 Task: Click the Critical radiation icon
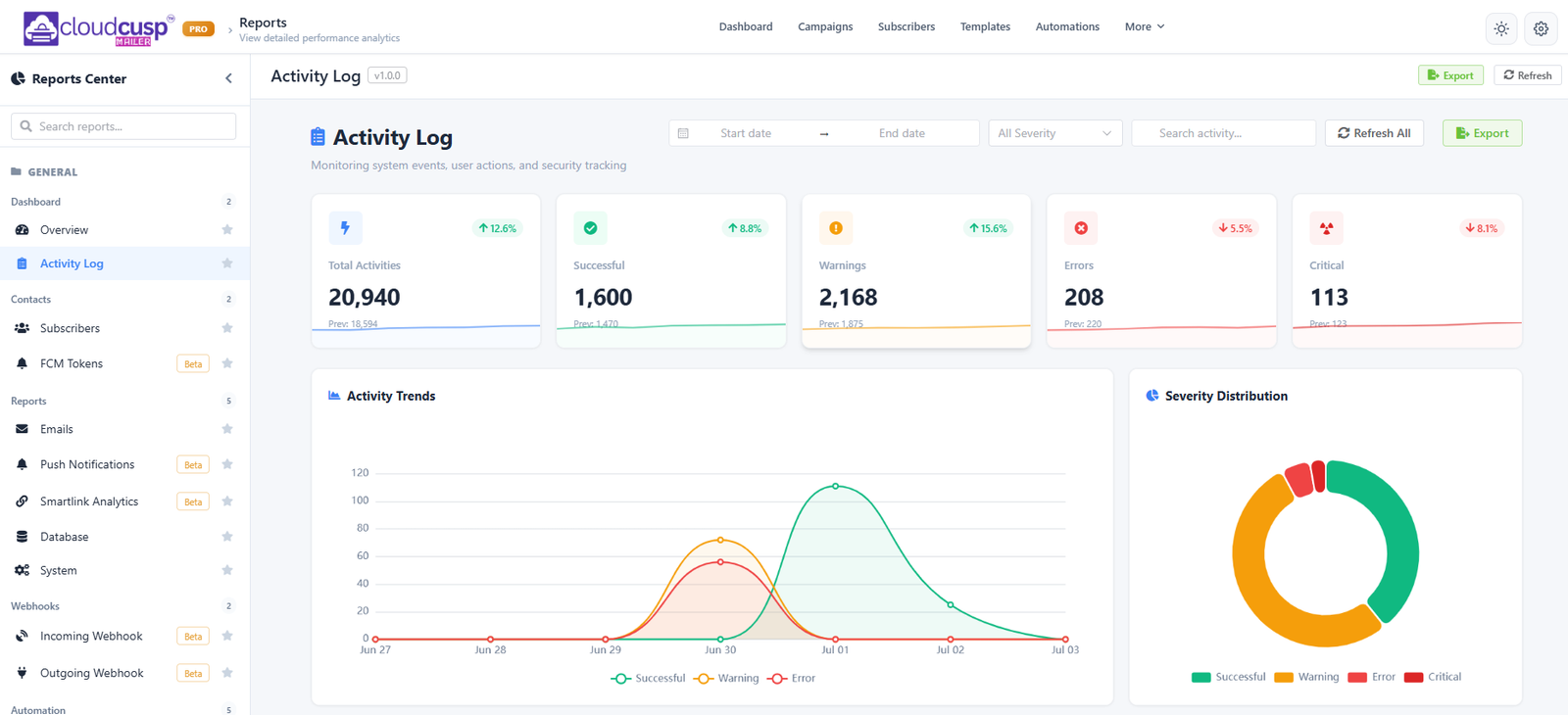(1326, 228)
